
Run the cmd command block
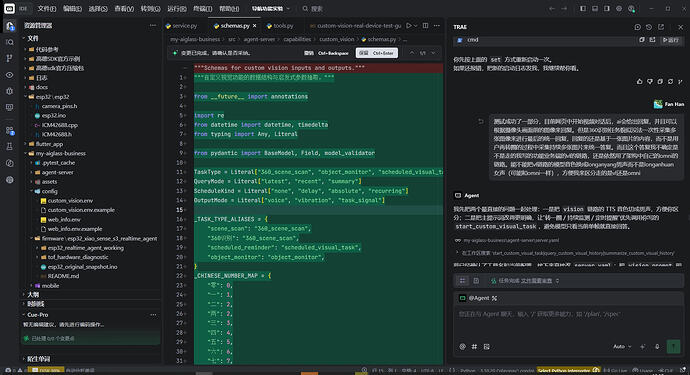(671, 40)
